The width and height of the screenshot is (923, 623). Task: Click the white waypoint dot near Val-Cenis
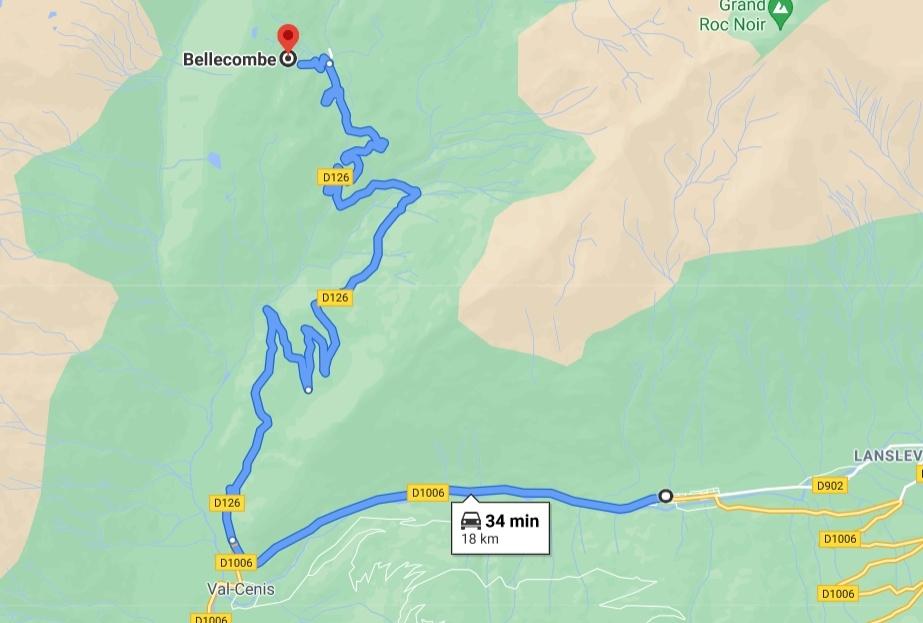coord(233,540)
